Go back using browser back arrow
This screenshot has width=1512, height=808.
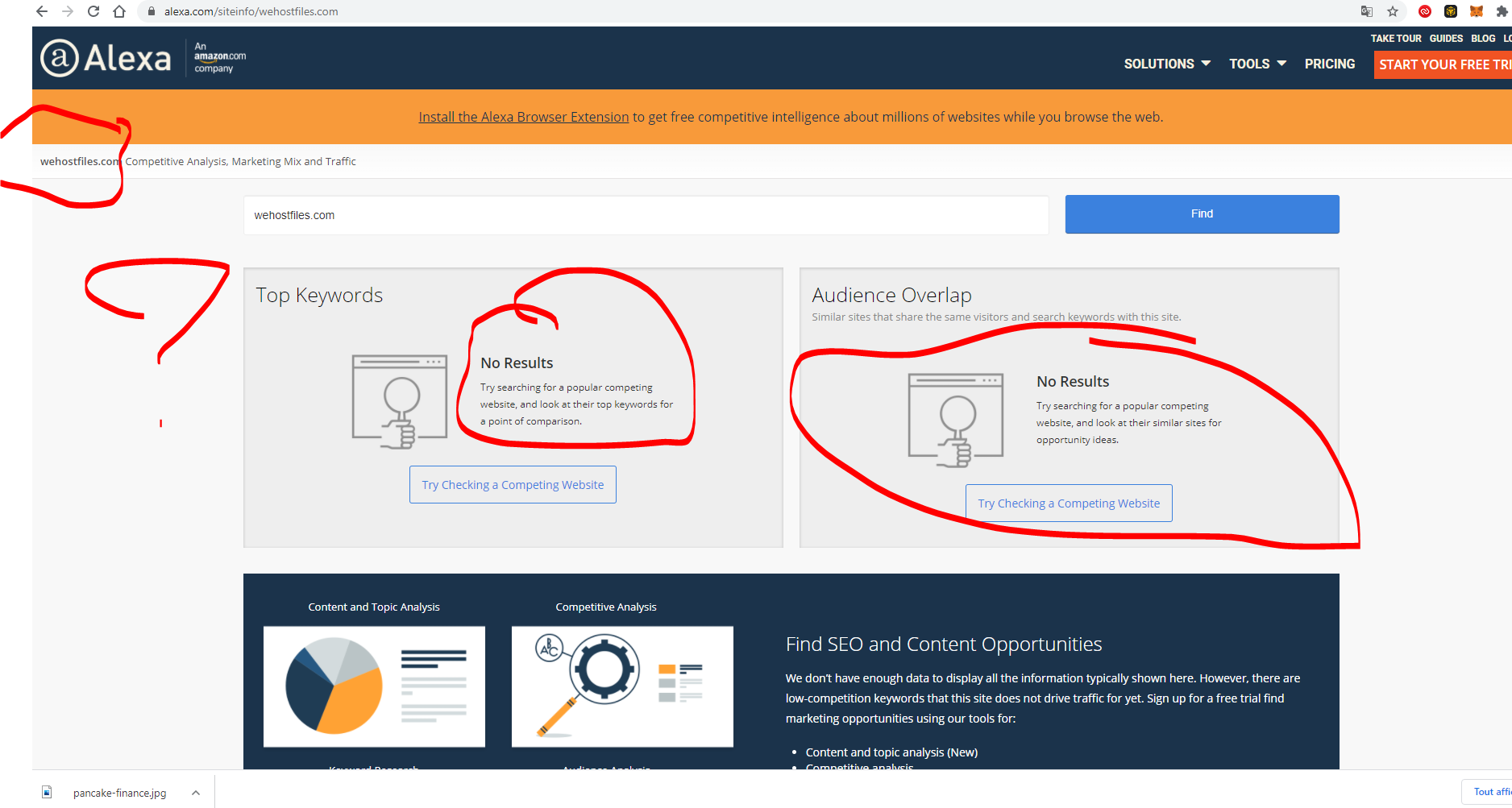tap(42, 11)
